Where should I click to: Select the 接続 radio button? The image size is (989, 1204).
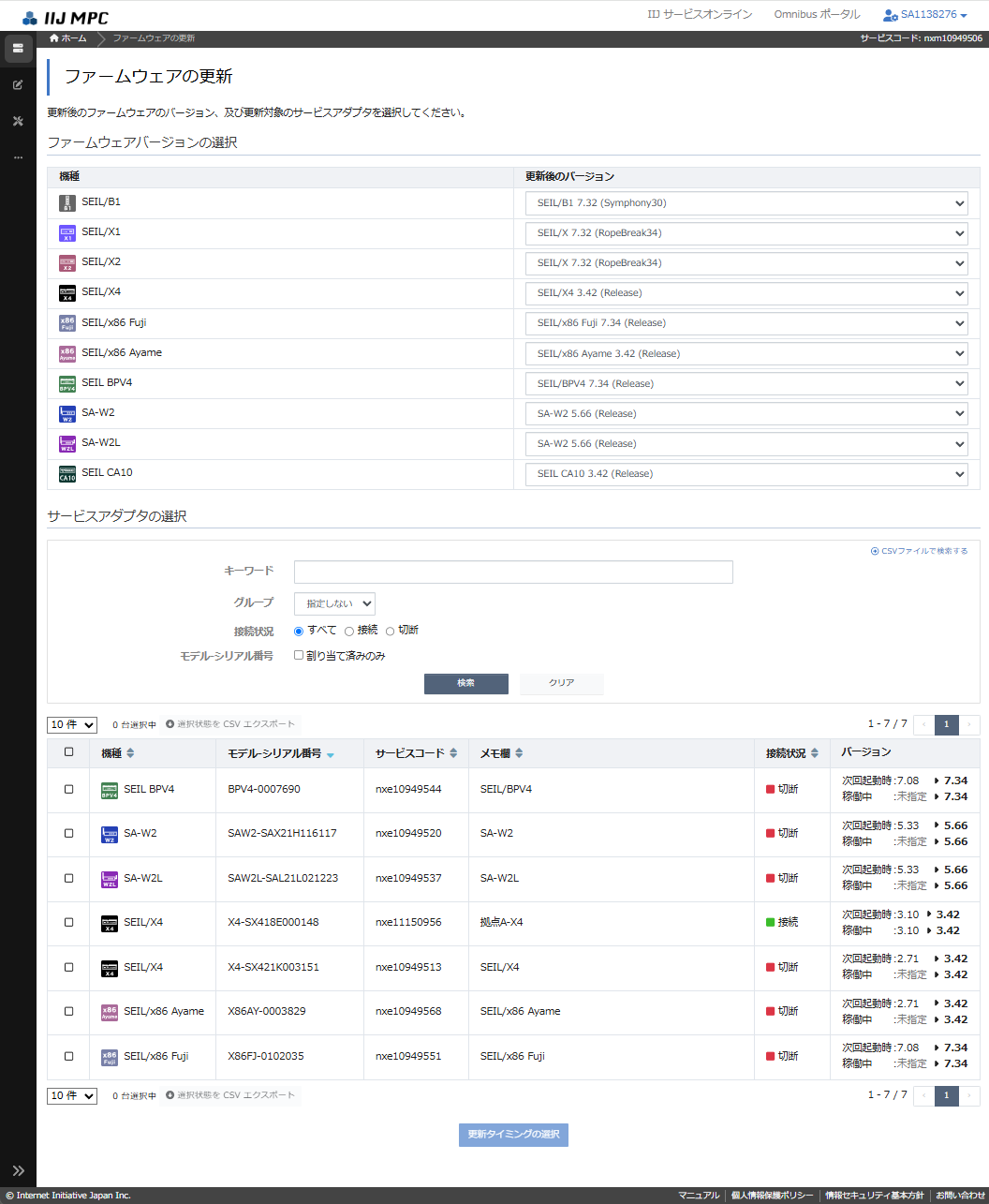349,631
